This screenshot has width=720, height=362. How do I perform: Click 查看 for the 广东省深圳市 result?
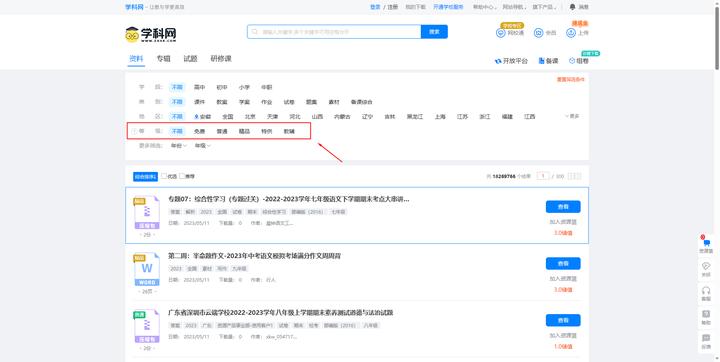(x=563, y=320)
